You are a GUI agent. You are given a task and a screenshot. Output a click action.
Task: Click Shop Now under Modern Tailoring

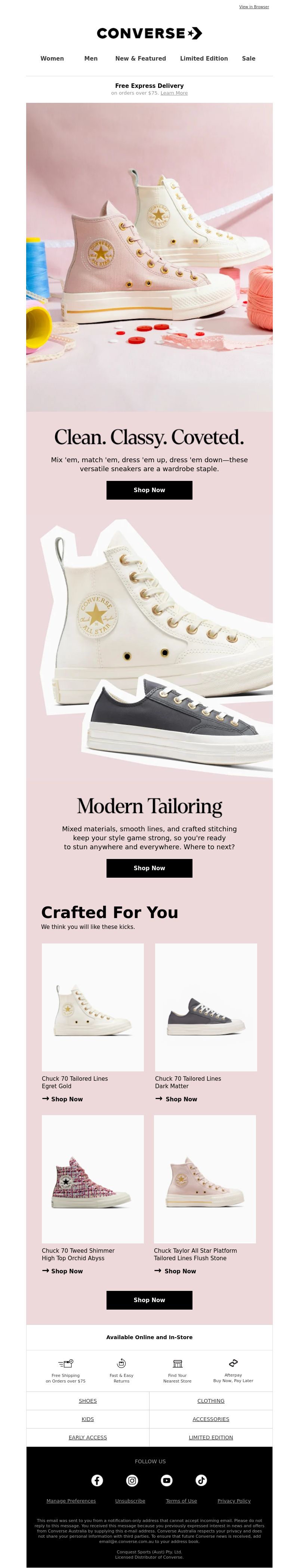149,868
